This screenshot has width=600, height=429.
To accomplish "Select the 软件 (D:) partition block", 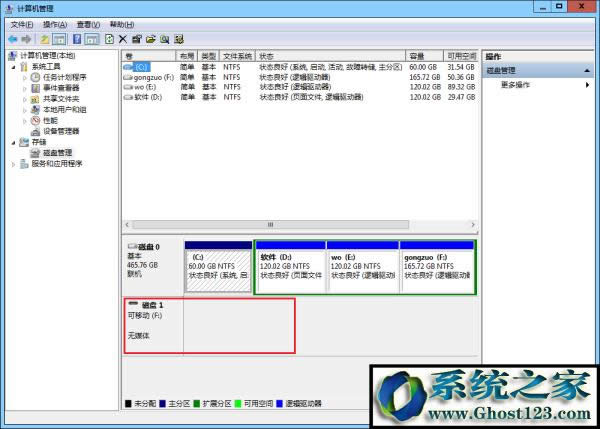I will click(x=290, y=265).
